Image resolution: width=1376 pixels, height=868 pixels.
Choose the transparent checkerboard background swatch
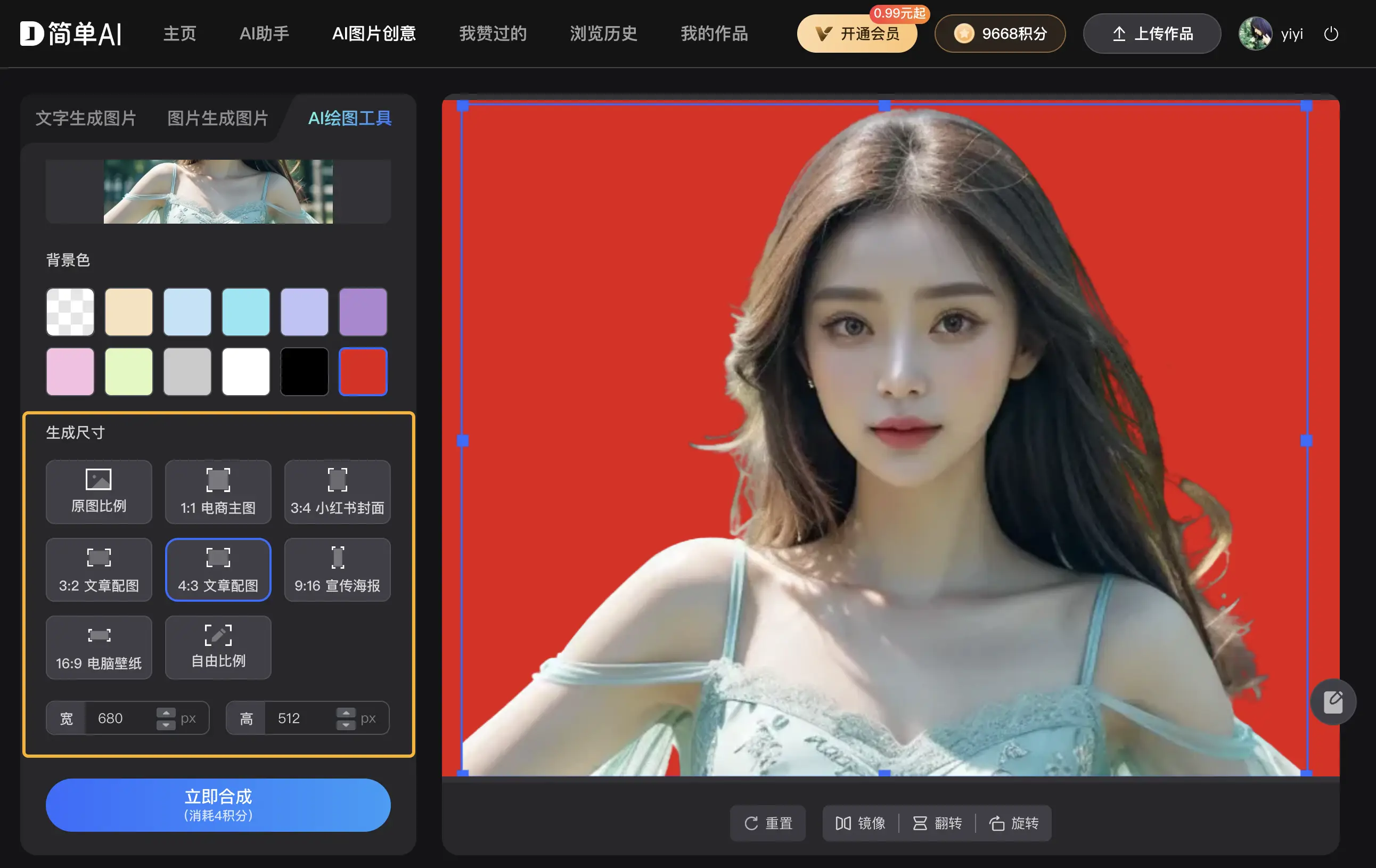tap(70, 312)
